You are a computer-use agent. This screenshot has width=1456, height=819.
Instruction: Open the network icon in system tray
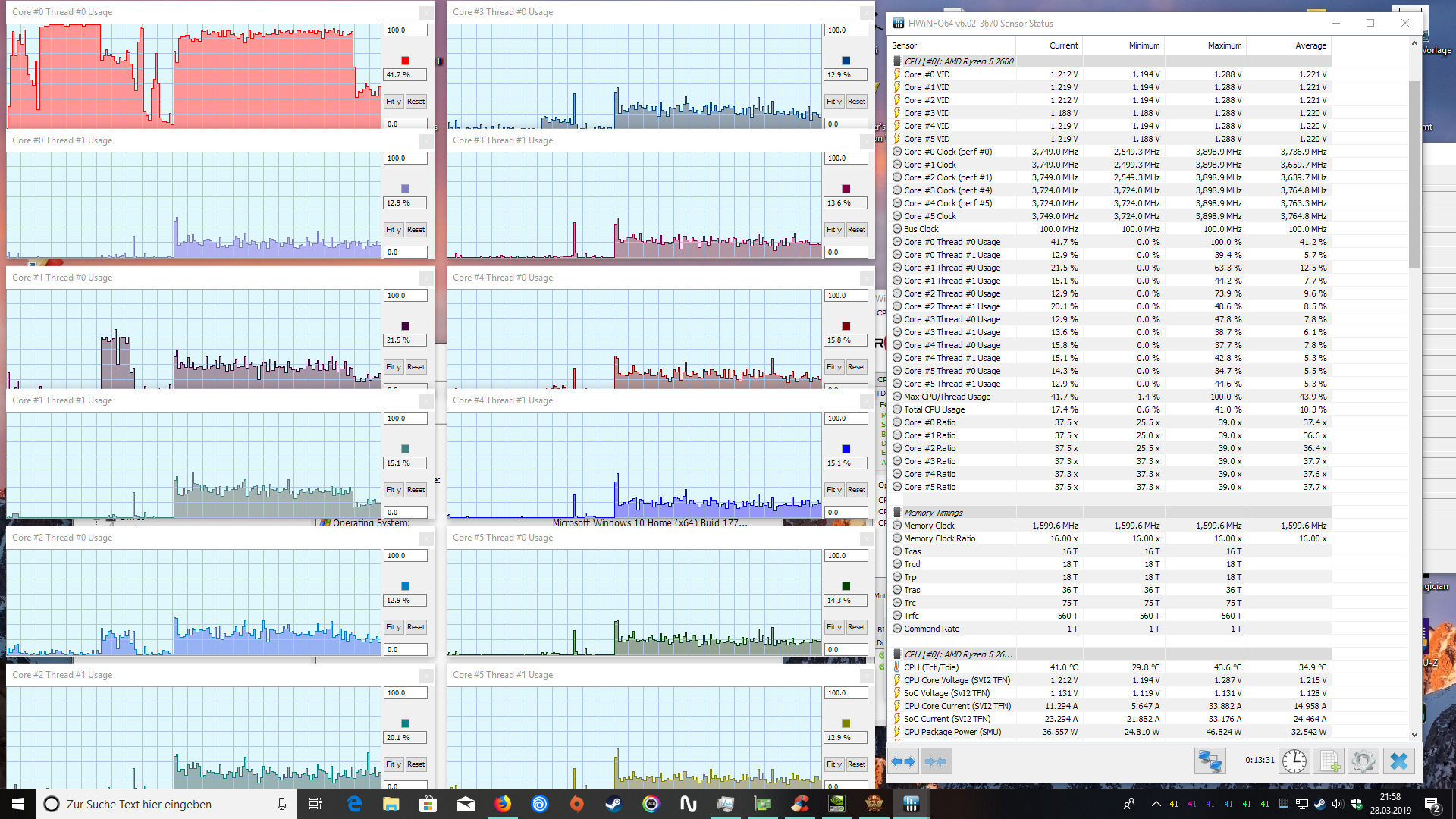click(x=1302, y=804)
